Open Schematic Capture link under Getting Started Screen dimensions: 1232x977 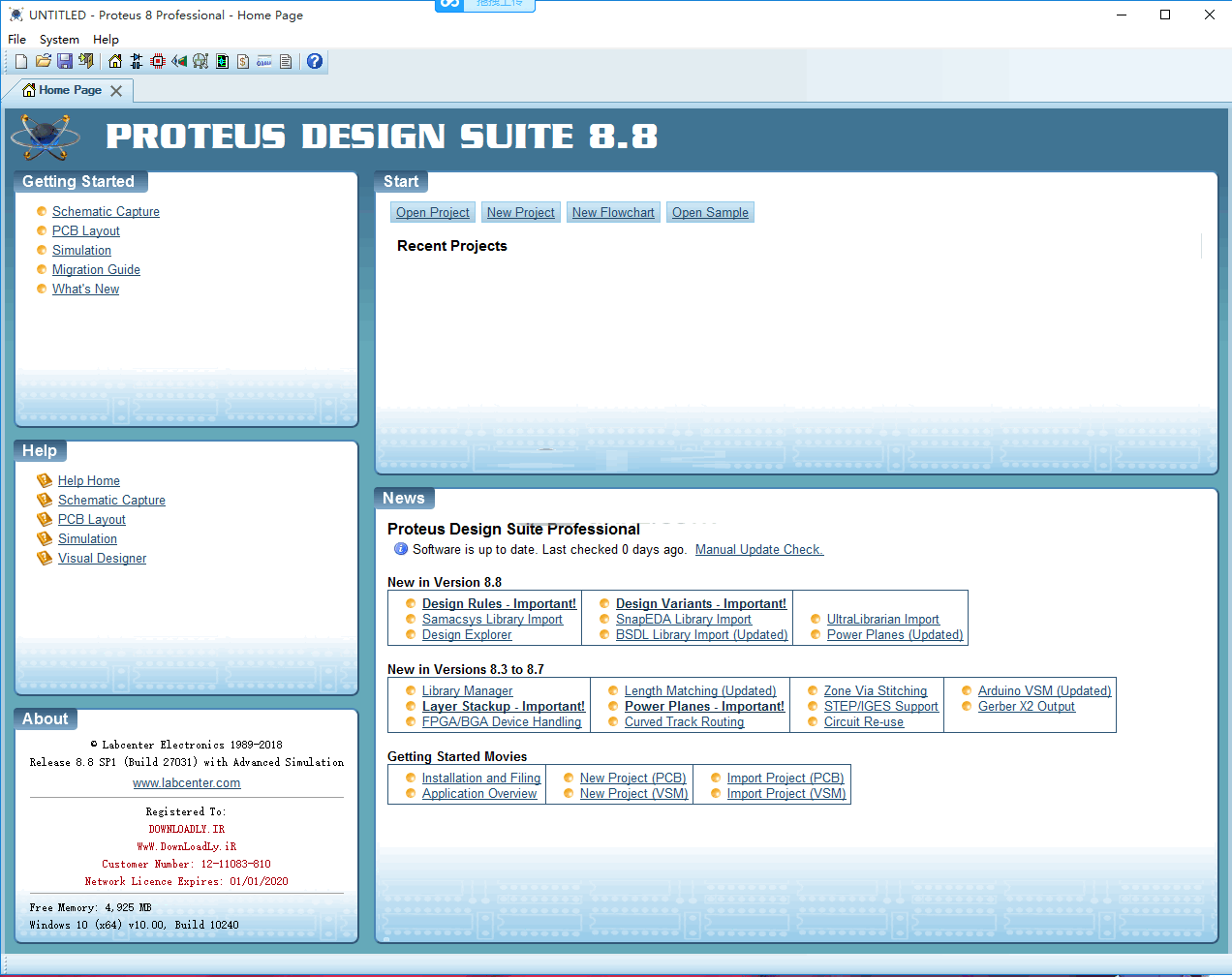(x=106, y=212)
